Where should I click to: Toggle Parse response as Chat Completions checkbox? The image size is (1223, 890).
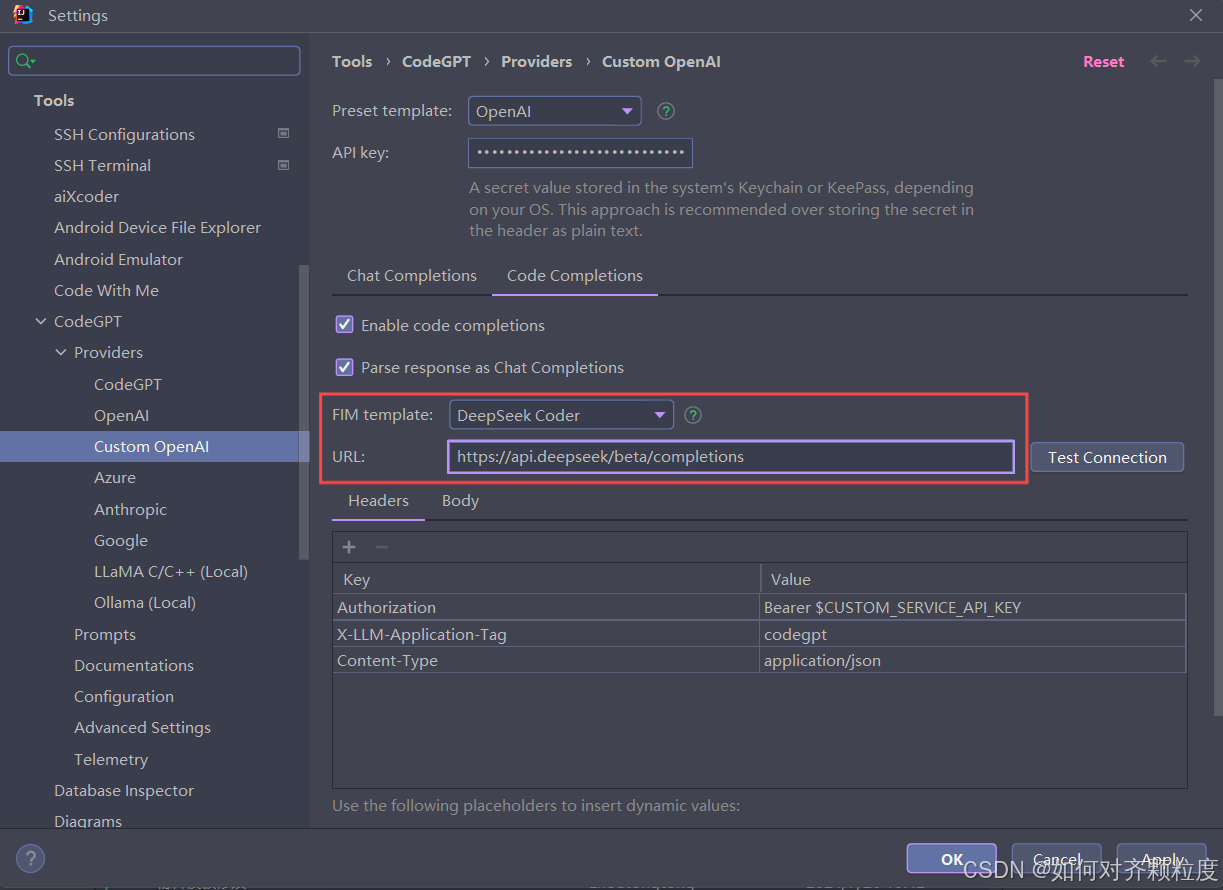(344, 367)
